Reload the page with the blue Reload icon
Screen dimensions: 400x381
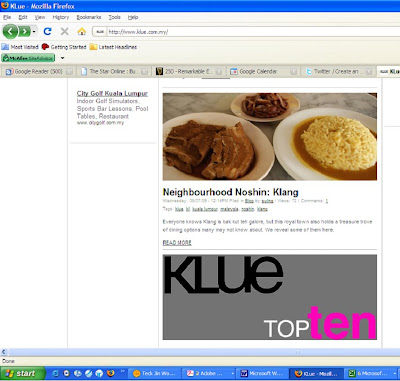48,32
